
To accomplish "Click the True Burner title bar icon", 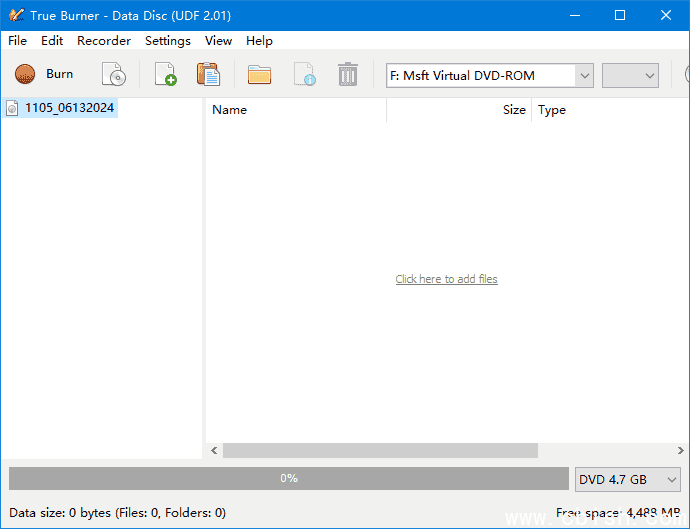I will [x=15, y=15].
